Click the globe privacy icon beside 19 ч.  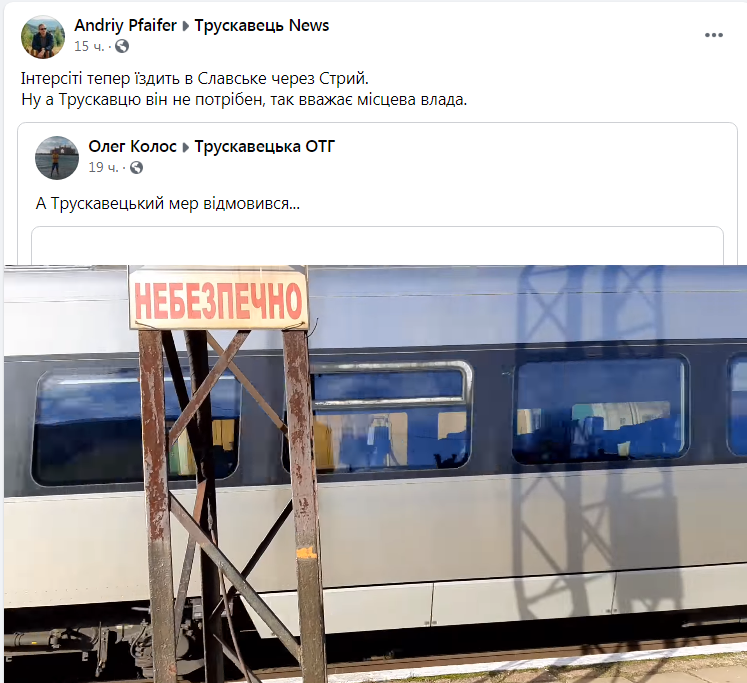click(x=136, y=168)
